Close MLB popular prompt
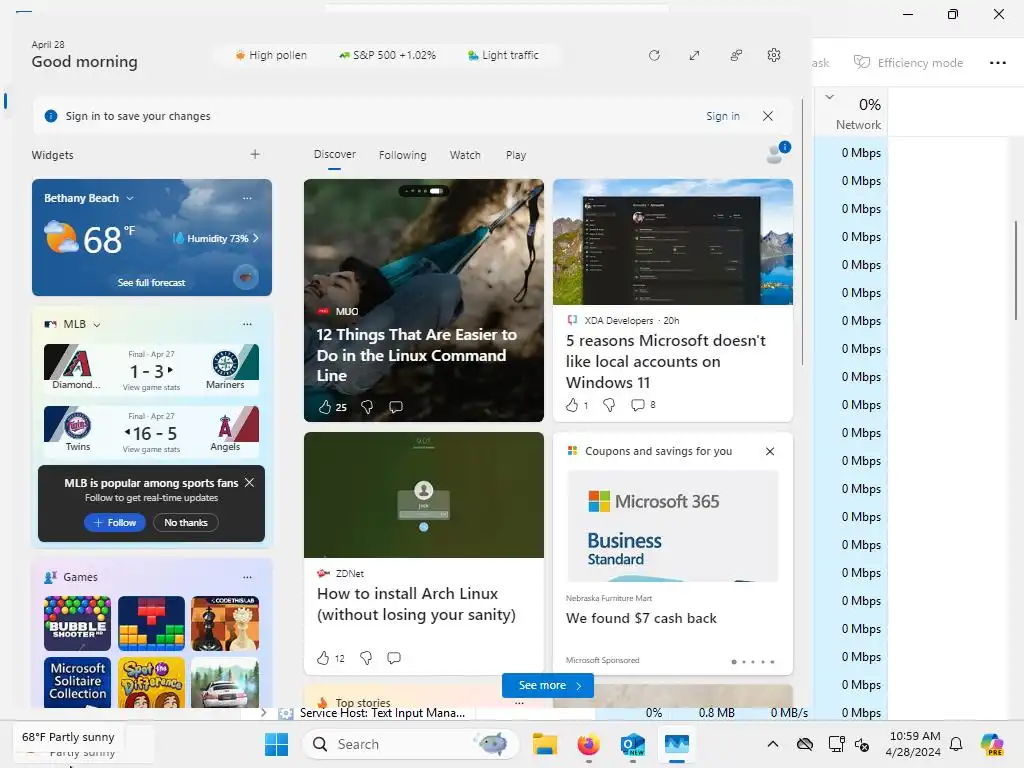Image resolution: width=1024 pixels, height=768 pixels. [x=249, y=483]
